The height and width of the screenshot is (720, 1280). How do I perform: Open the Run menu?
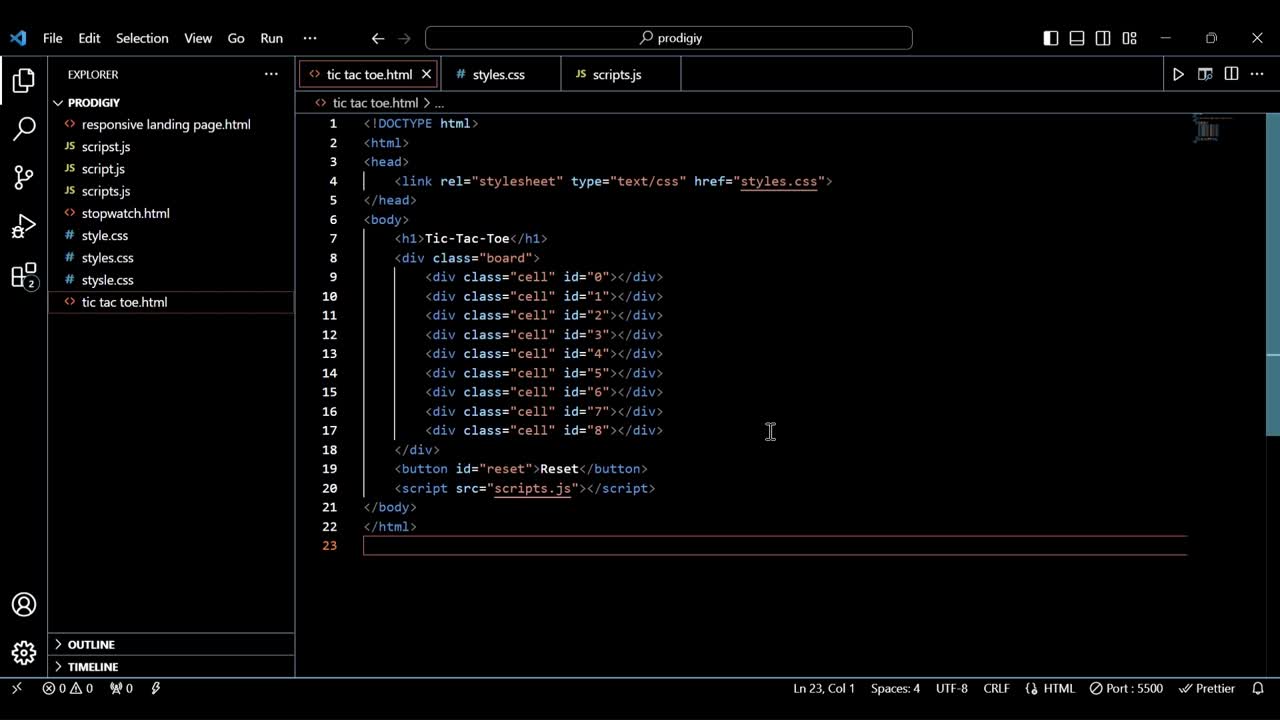tap(272, 38)
